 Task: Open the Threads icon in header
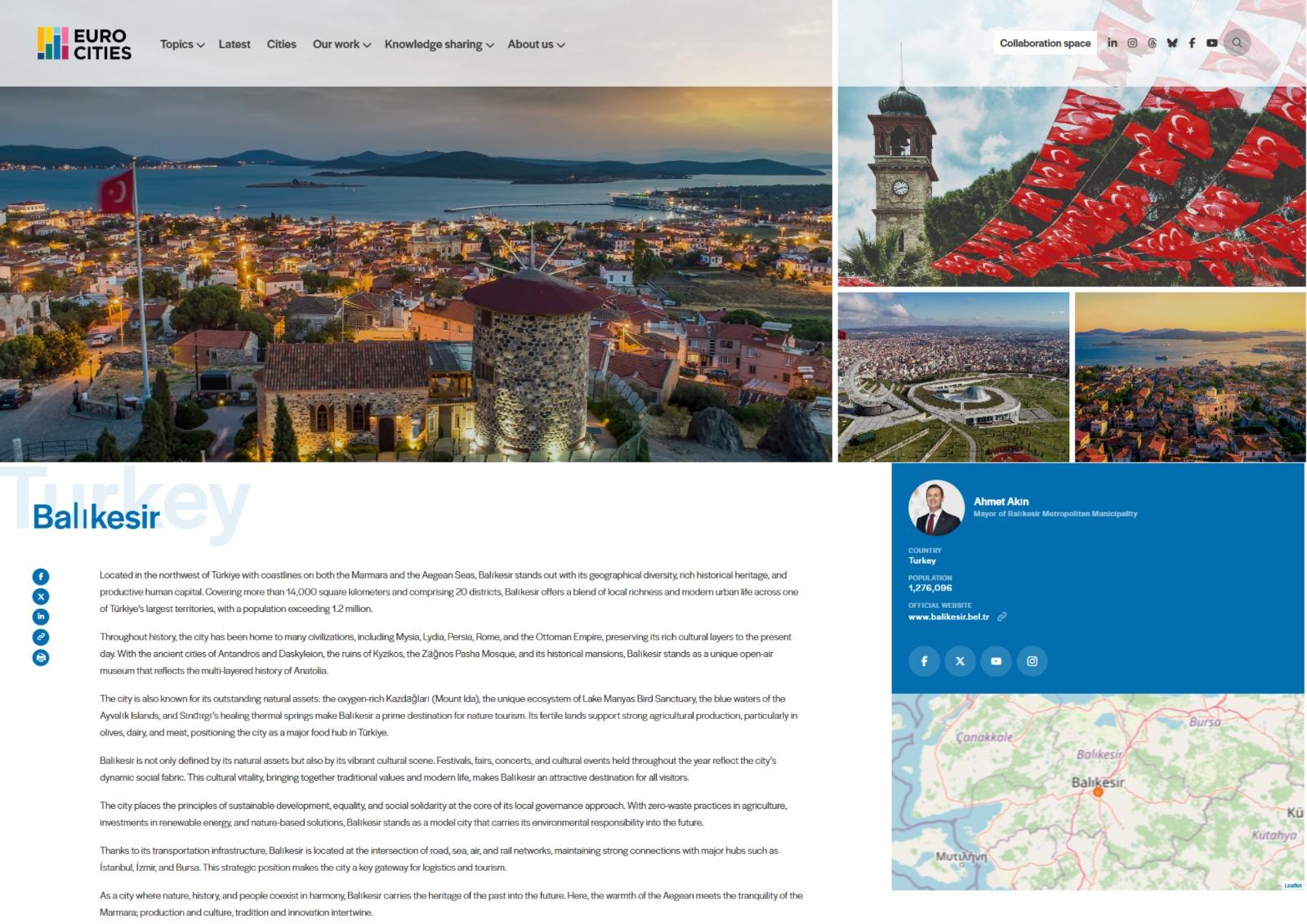click(x=1152, y=43)
